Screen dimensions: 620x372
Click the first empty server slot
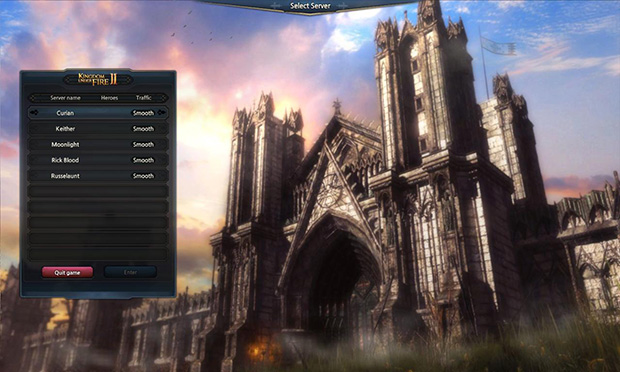pyautogui.click(x=98, y=192)
